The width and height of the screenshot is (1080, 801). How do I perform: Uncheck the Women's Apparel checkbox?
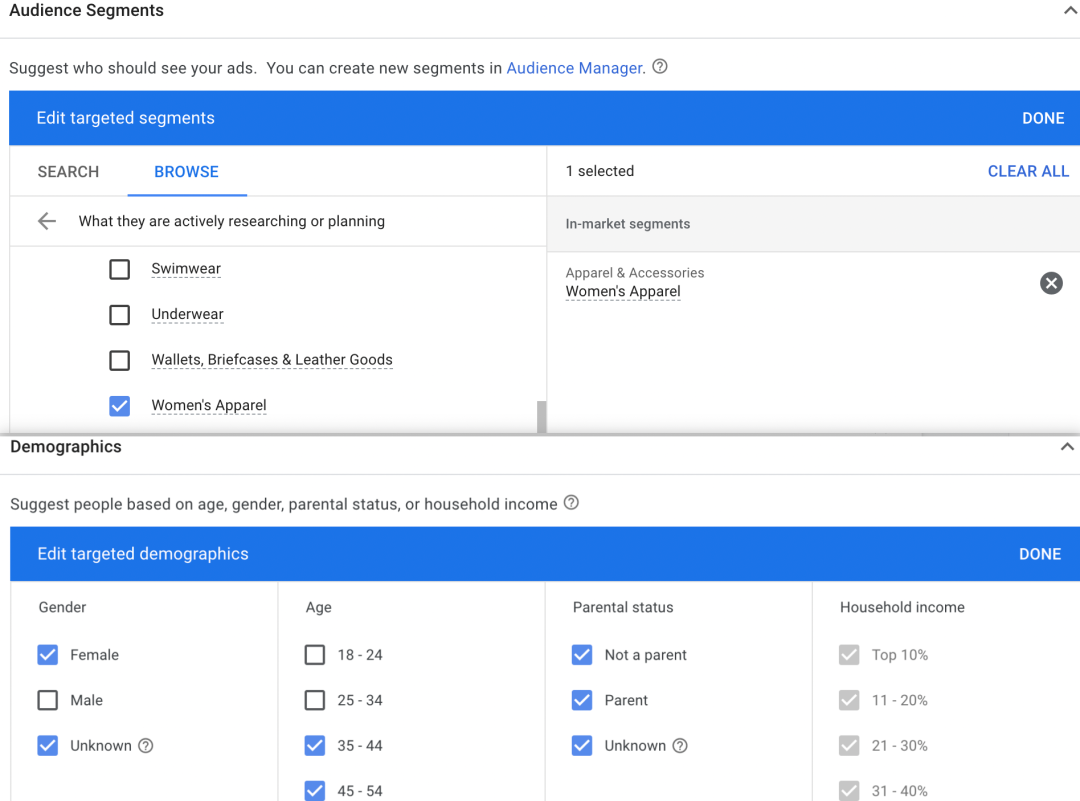[x=120, y=405]
